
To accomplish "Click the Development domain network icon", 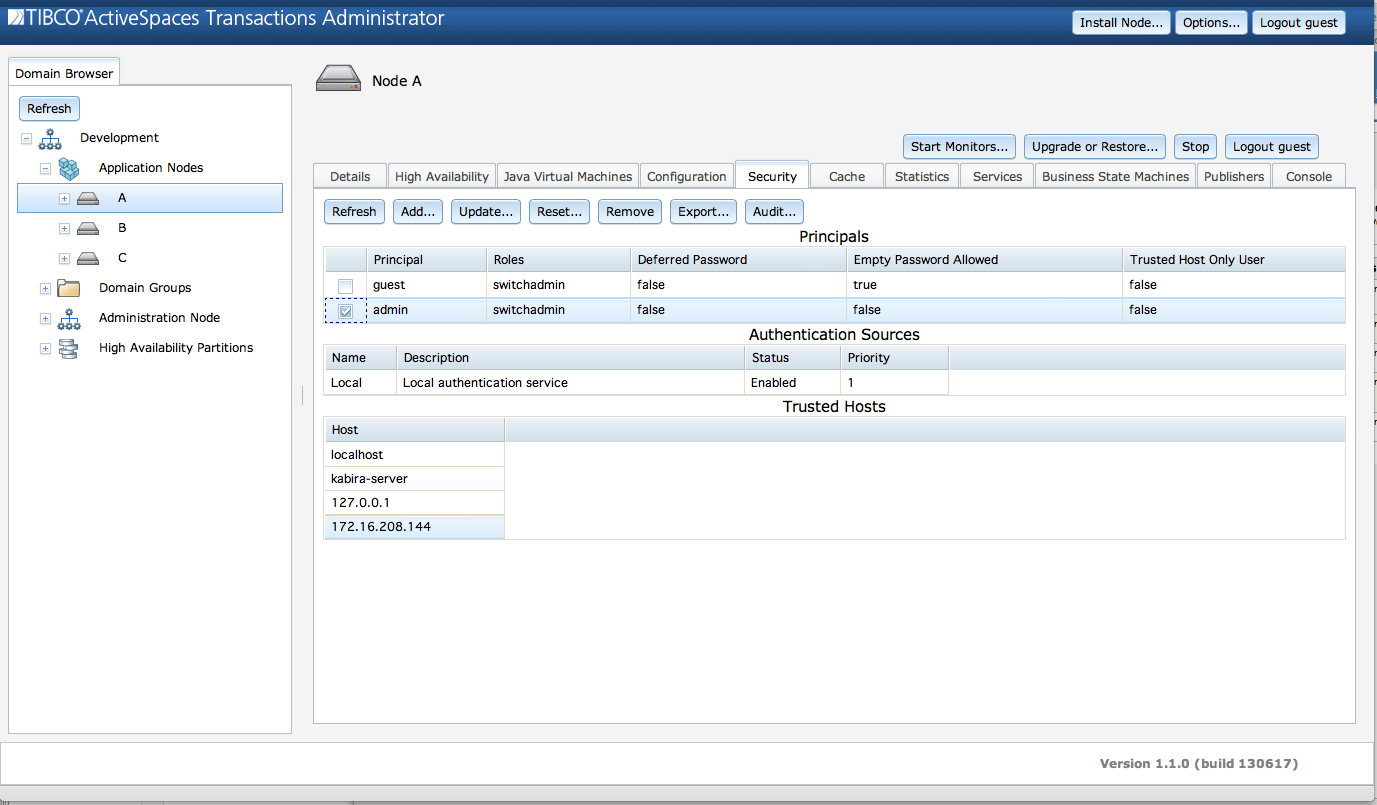I will 50,138.
